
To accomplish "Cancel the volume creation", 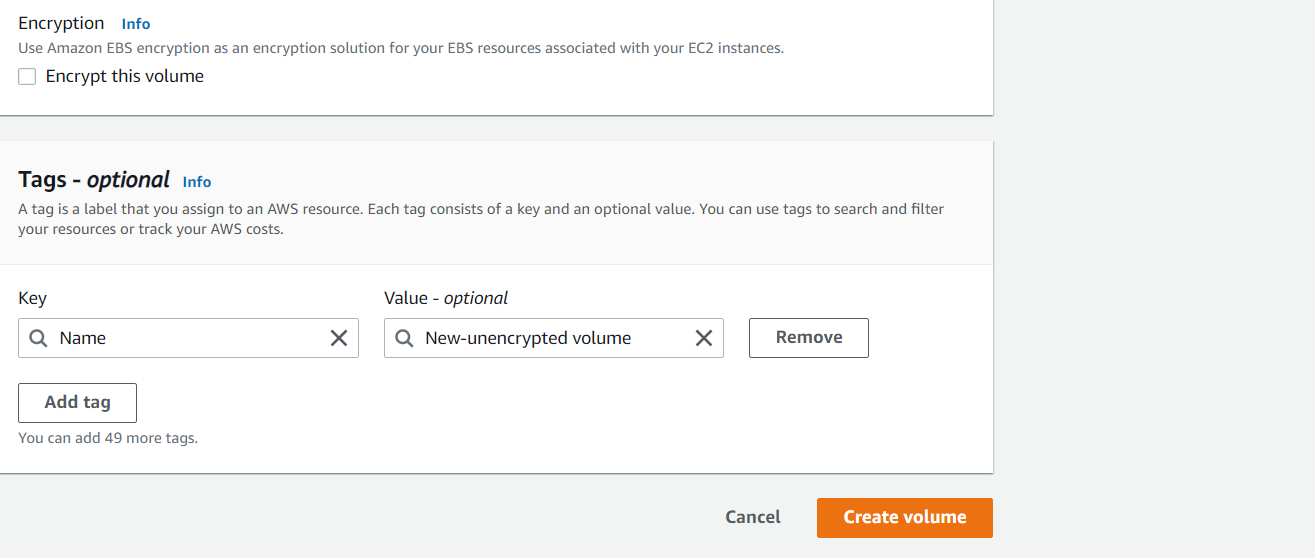I will 753,517.
